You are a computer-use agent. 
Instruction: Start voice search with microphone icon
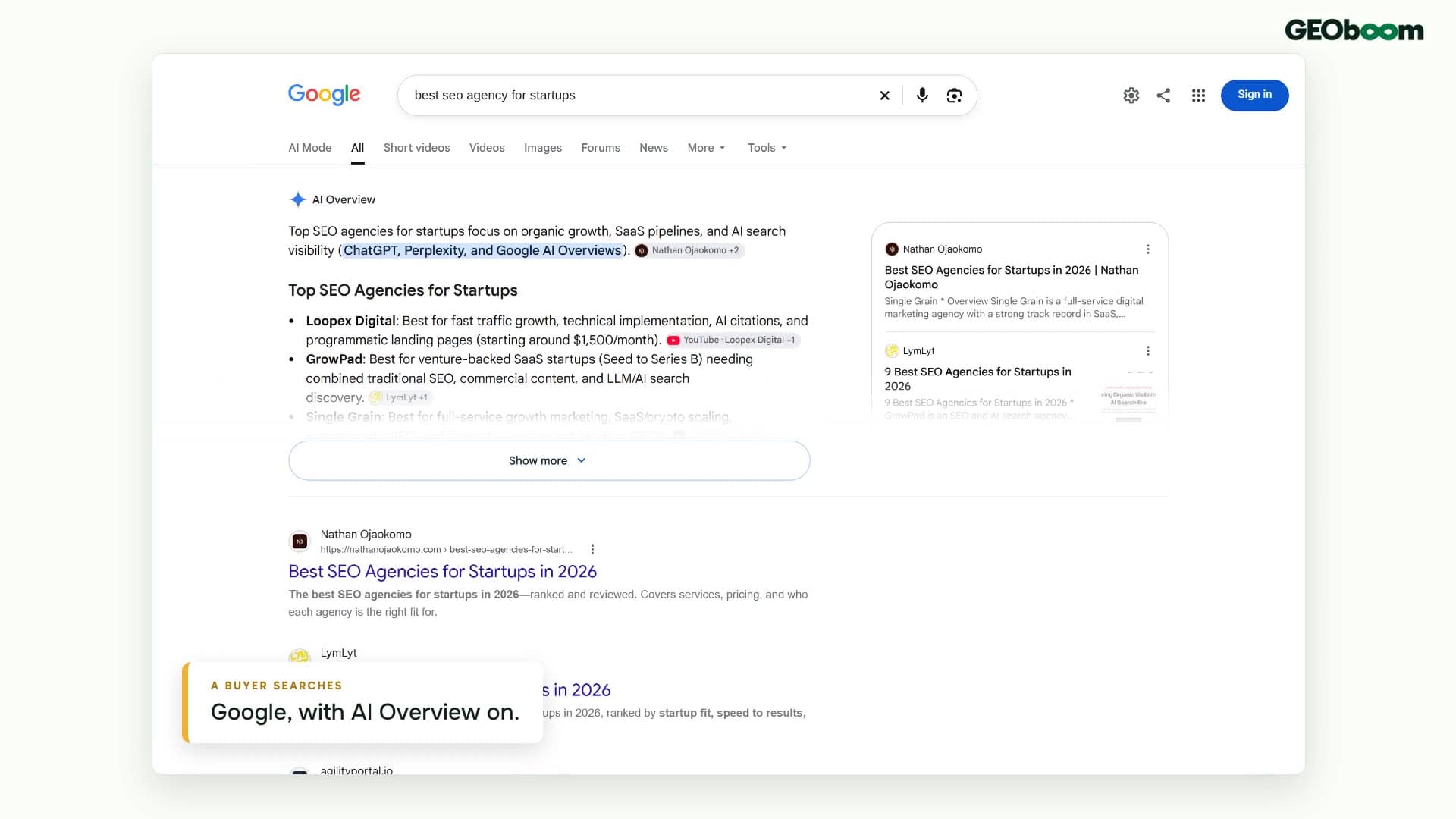922,96
